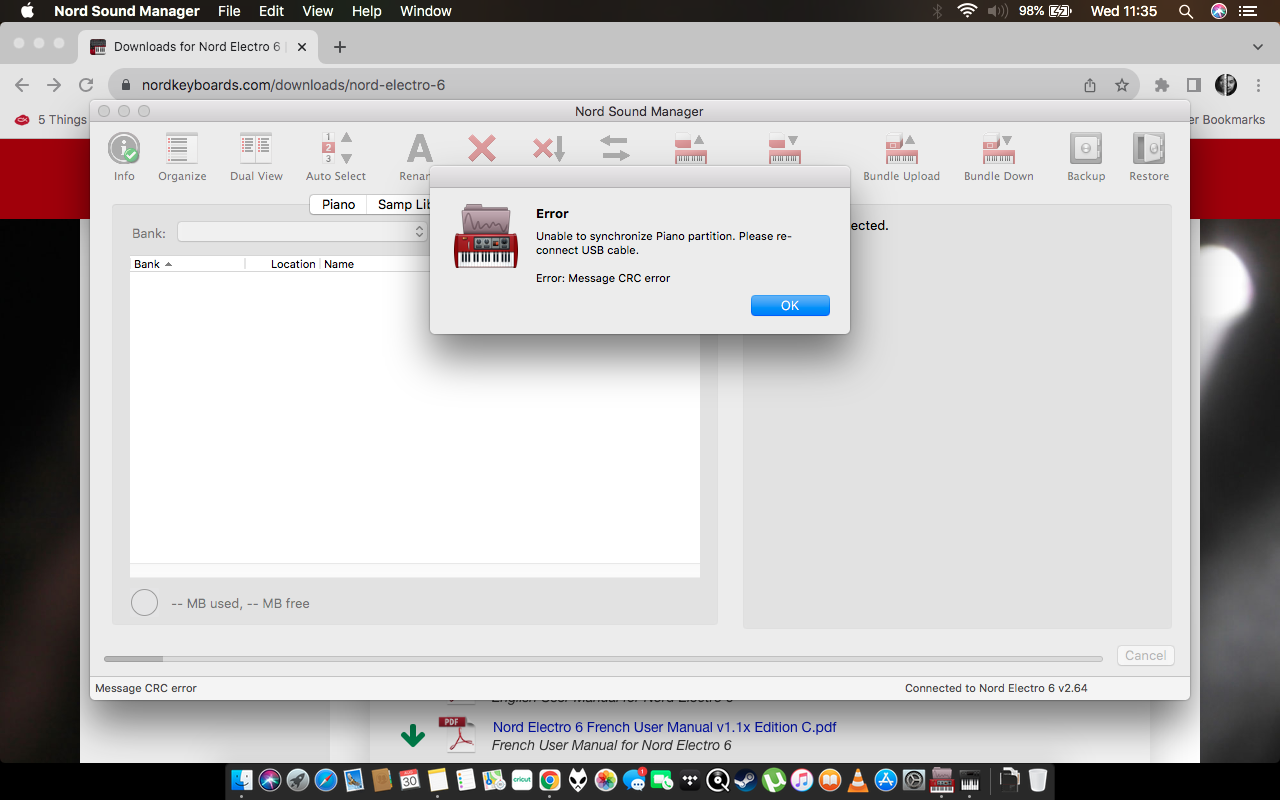Open the Chrome profile avatar
The image size is (1280, 800).
click(1226, 85)
